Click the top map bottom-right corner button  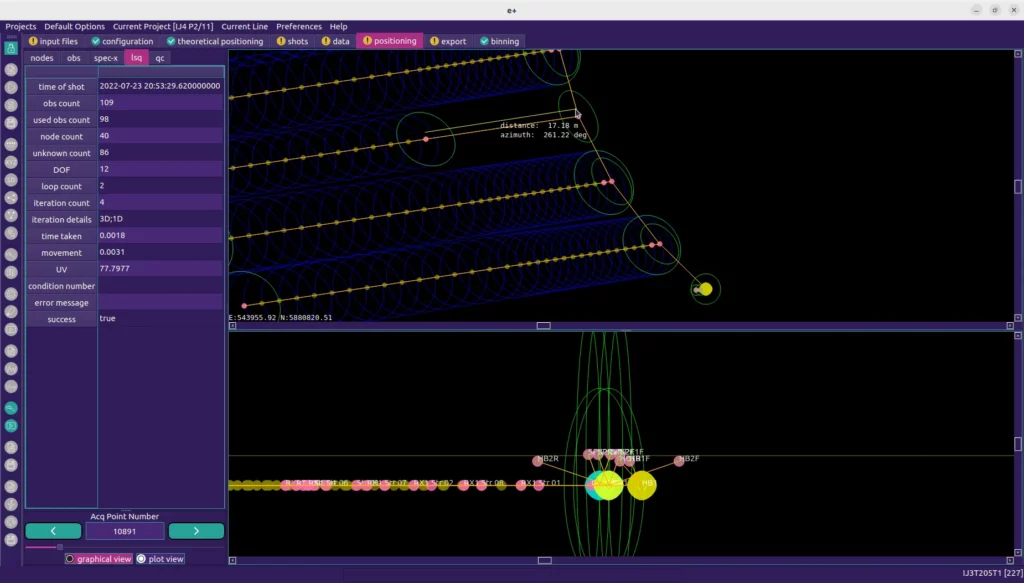pos(1010,326)
